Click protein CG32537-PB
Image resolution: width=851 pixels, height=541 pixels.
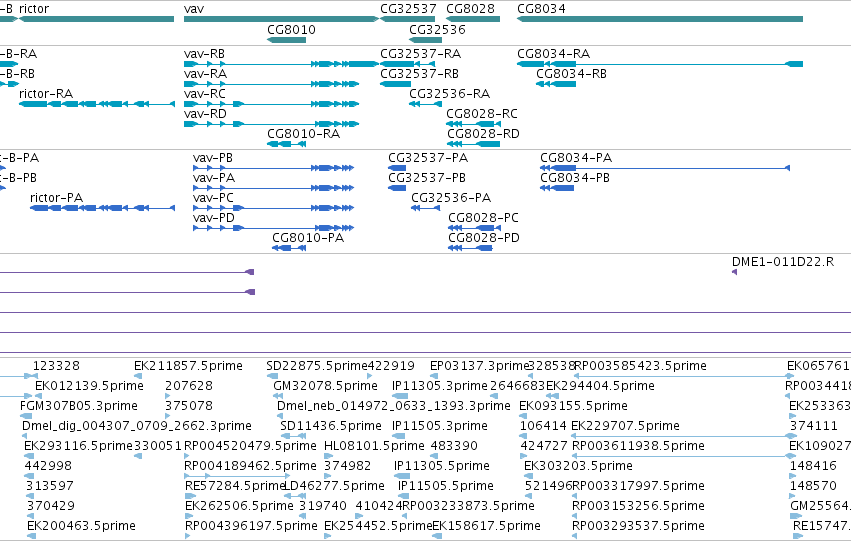397,188
